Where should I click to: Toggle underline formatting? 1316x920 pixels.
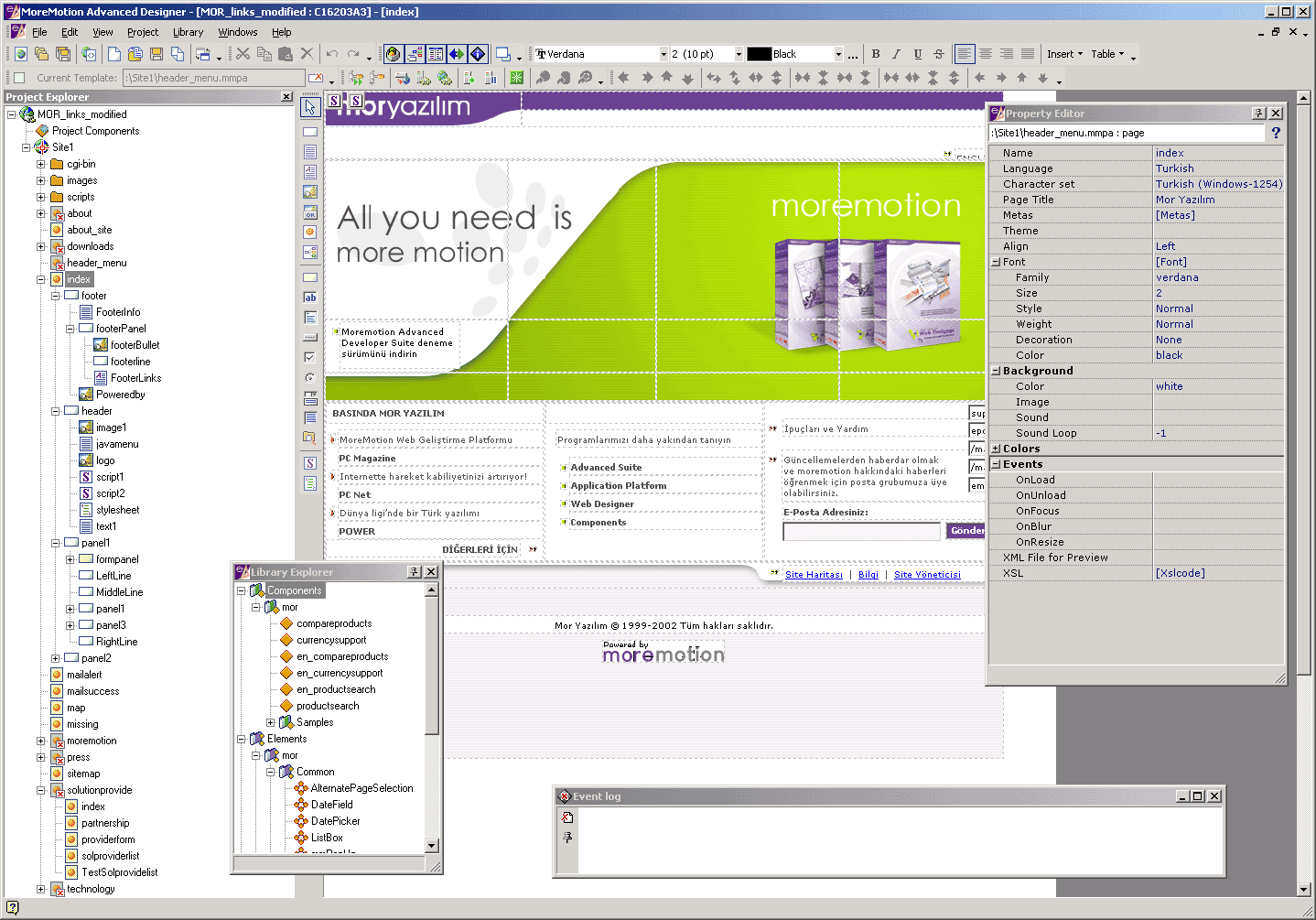pyautogui.click(x=917, y=54)
